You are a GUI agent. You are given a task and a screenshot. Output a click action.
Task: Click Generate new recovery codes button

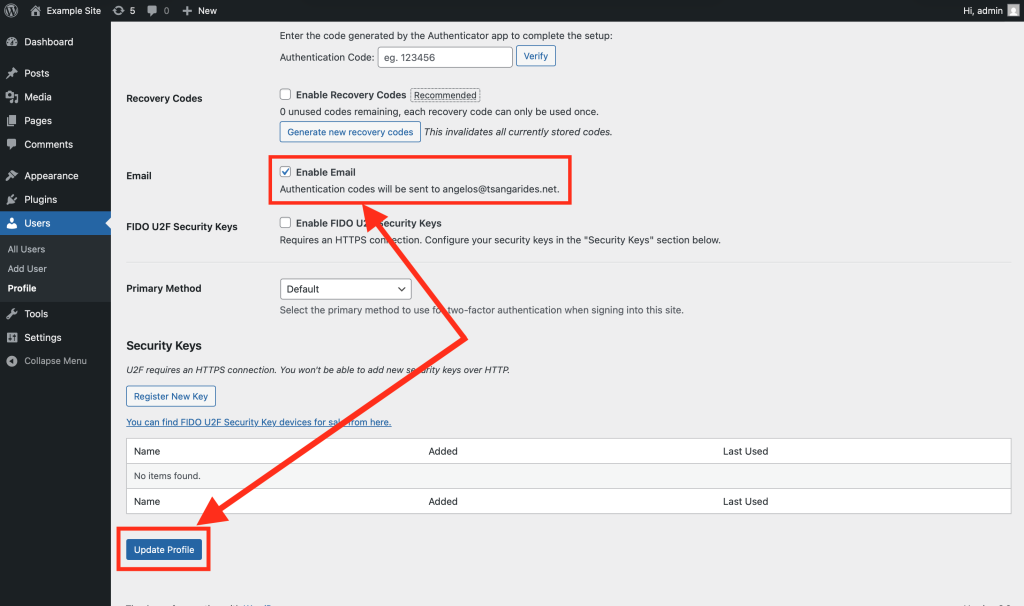[350, 132]
